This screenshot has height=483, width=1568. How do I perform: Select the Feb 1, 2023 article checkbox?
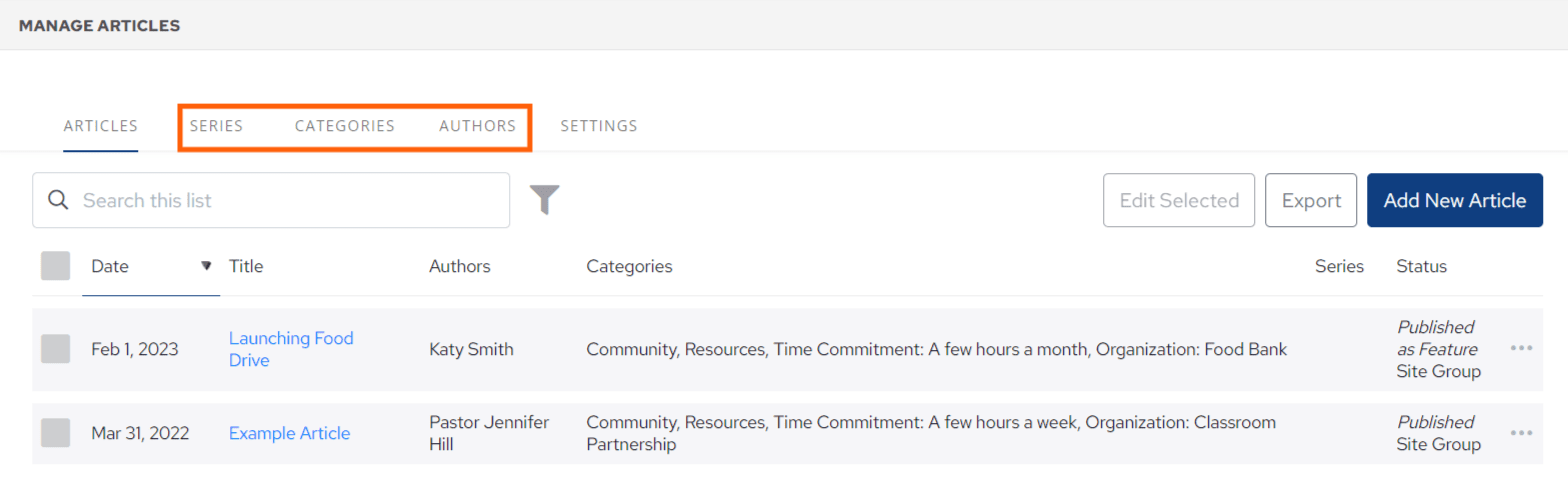[x=55, y=349]
